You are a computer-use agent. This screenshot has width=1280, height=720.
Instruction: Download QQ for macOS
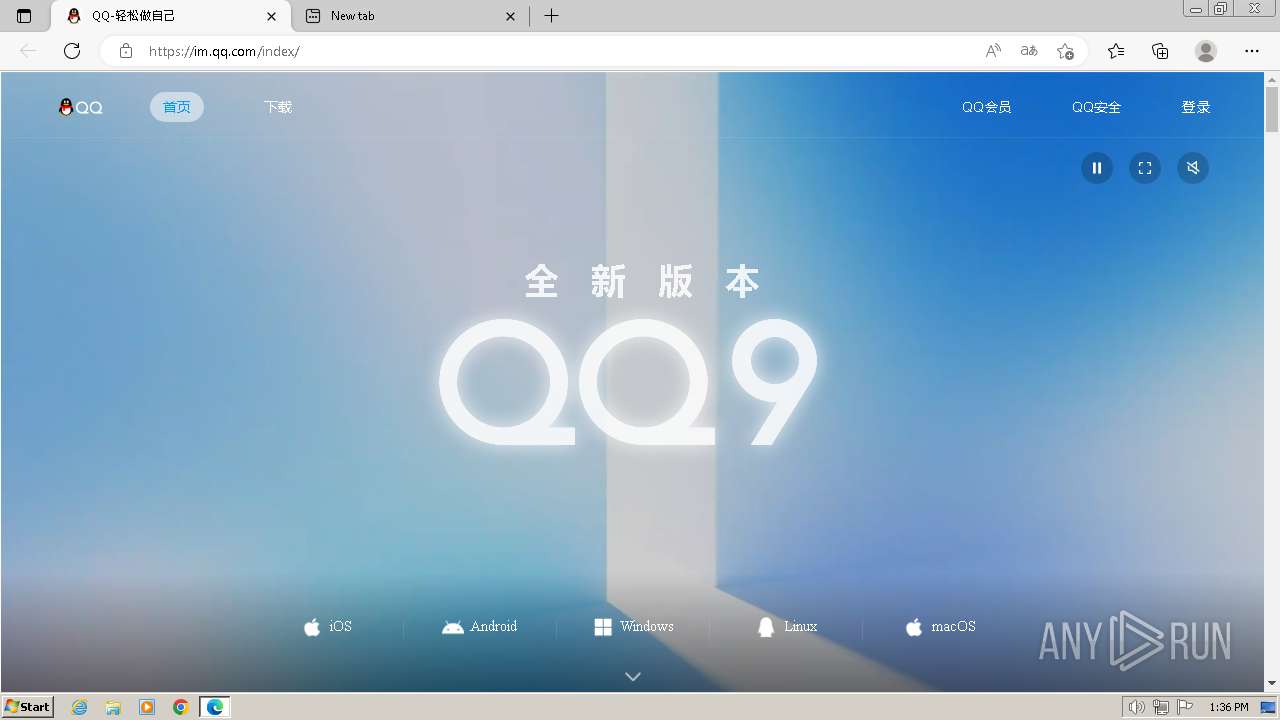pos(940,627)
